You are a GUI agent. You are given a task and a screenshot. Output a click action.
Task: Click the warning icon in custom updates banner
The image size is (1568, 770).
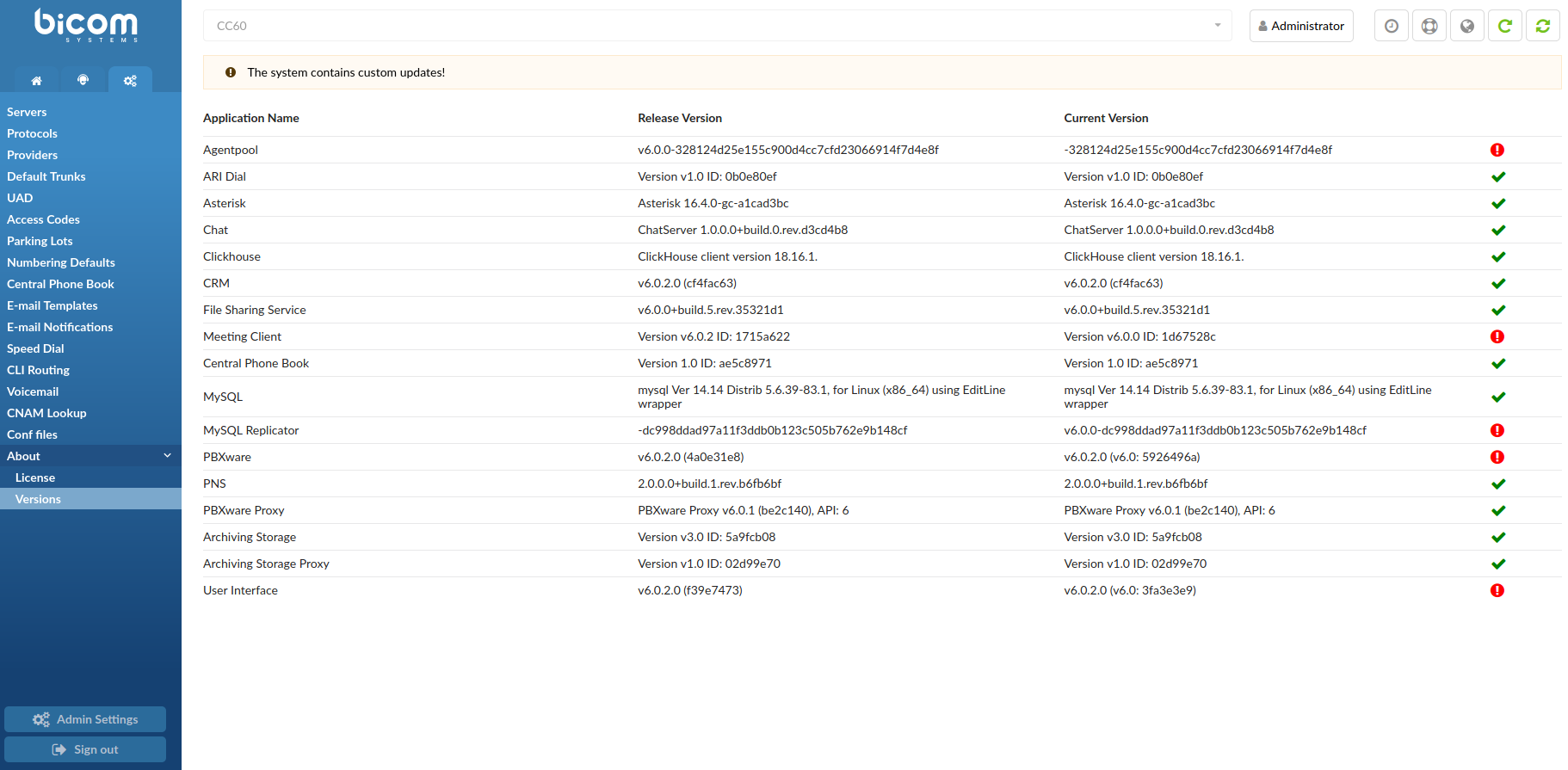[x=231, y=72]
